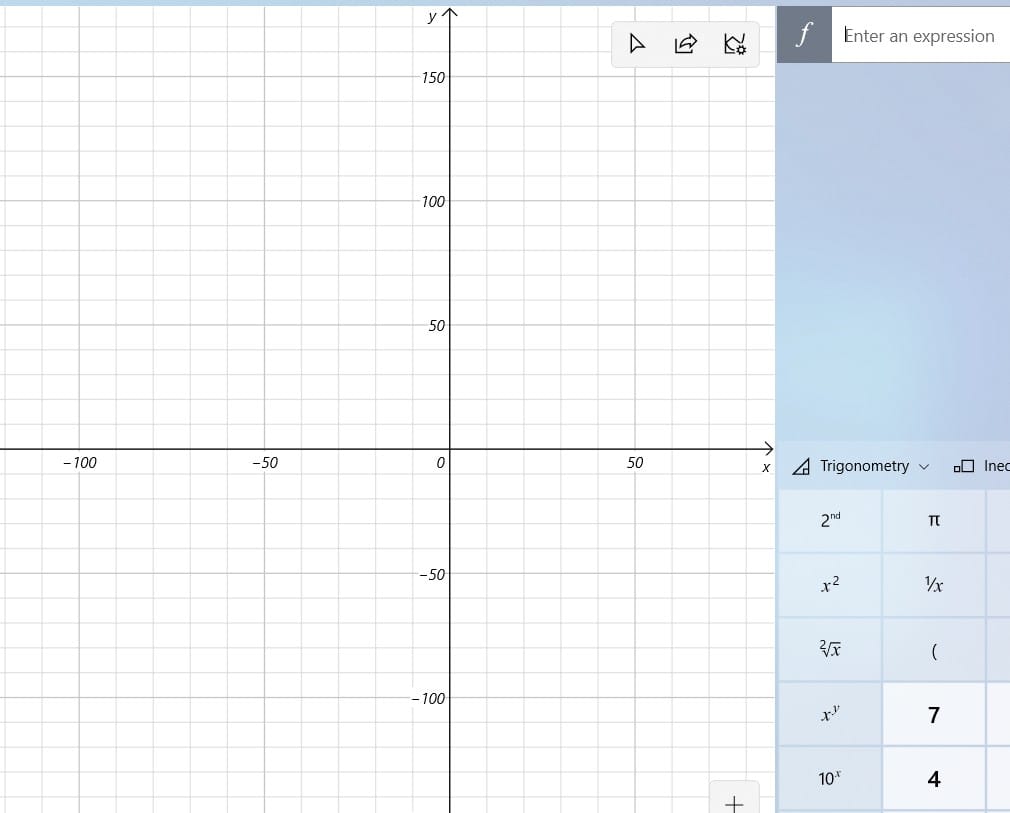Select the trace pointer tool icon
The image size is (1010, 813).
[x=636, y=44]
